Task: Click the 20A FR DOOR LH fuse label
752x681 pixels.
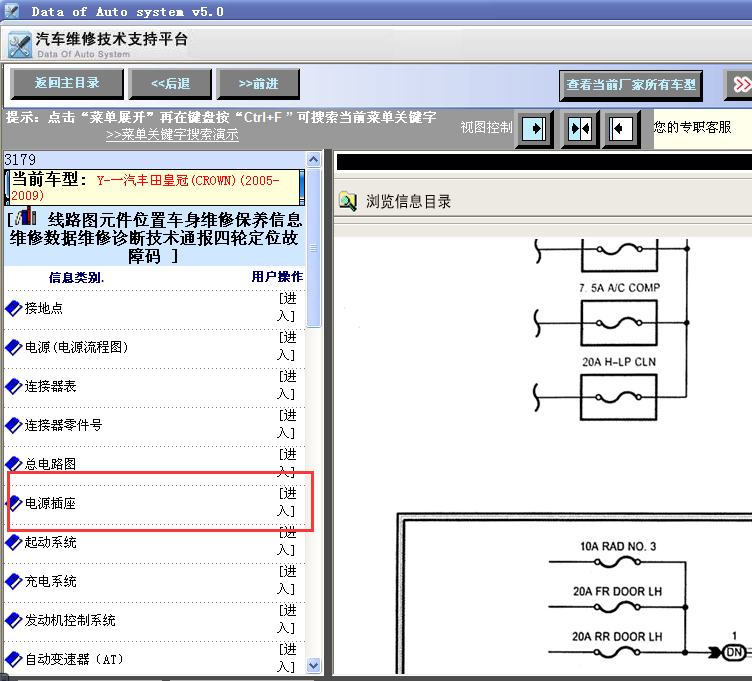Action: click(617, 591)
